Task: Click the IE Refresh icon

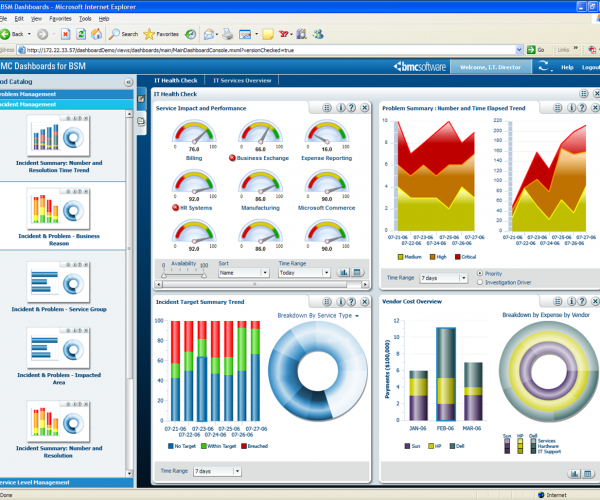Action: pos(81,34)
